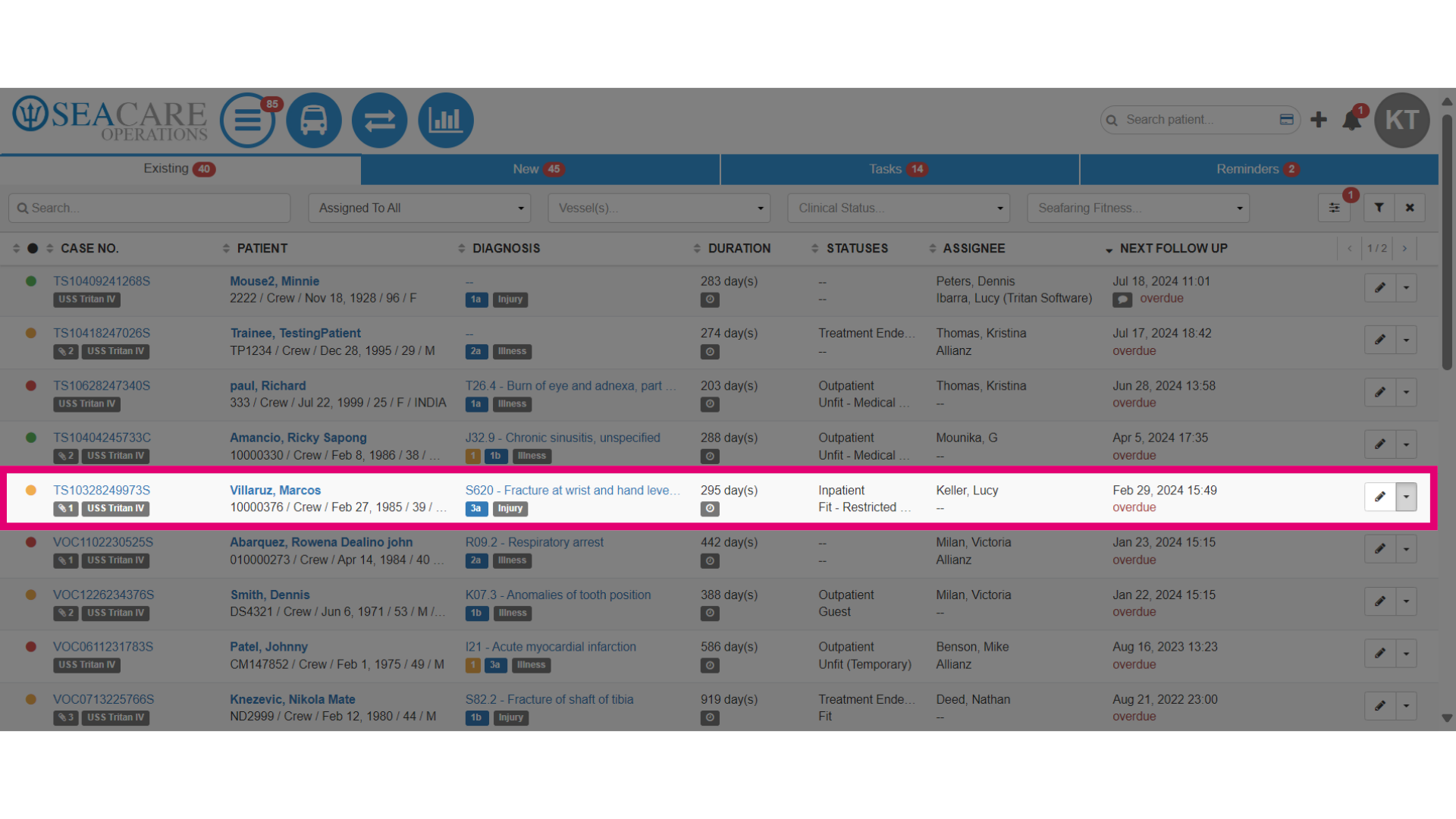Go to previous page arrow beside 1 / 2
This screenshot has width=1456, height=819.
pyautogui.click(x=1350, y=249)
